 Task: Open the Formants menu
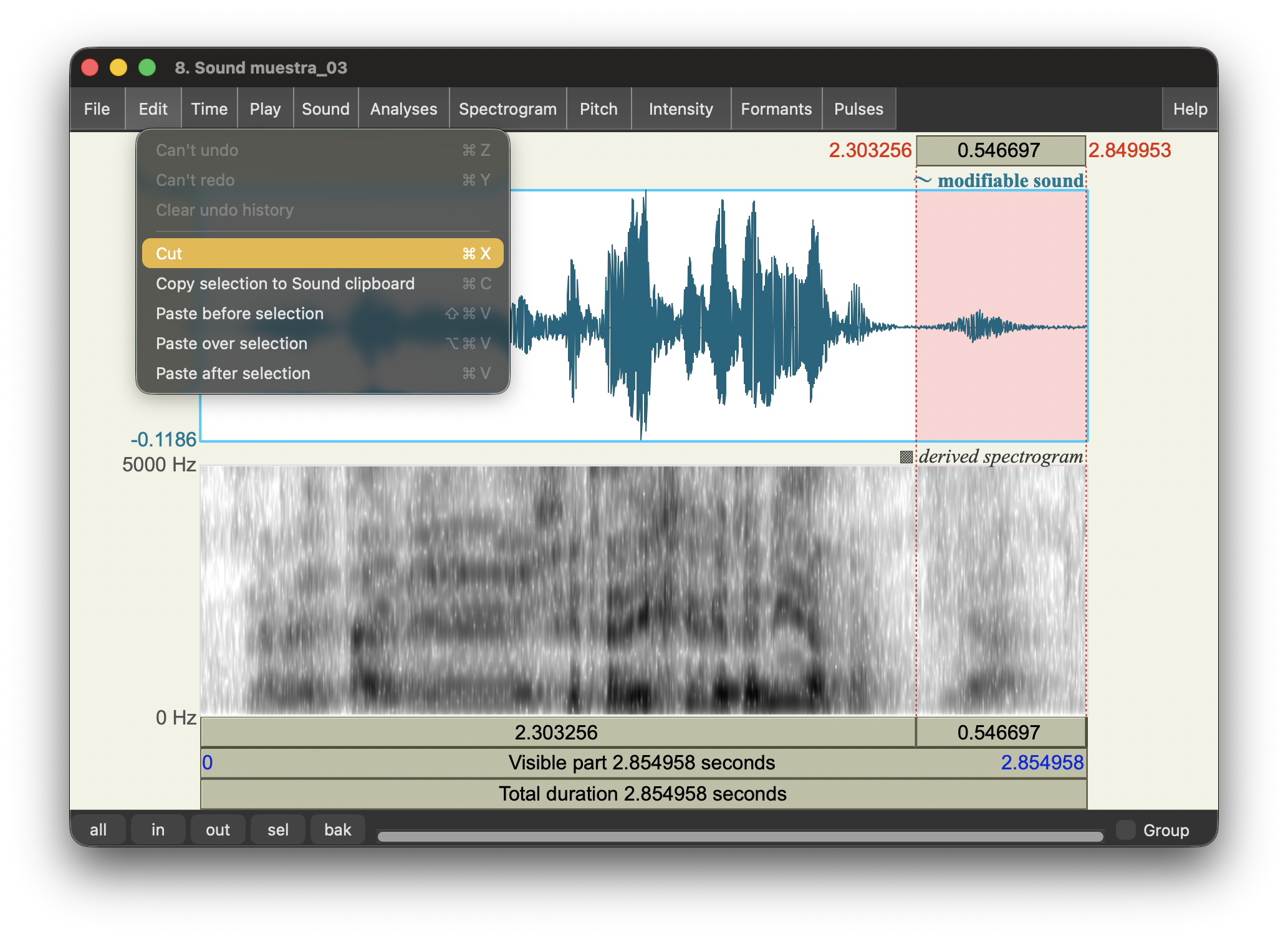point(776,108)
